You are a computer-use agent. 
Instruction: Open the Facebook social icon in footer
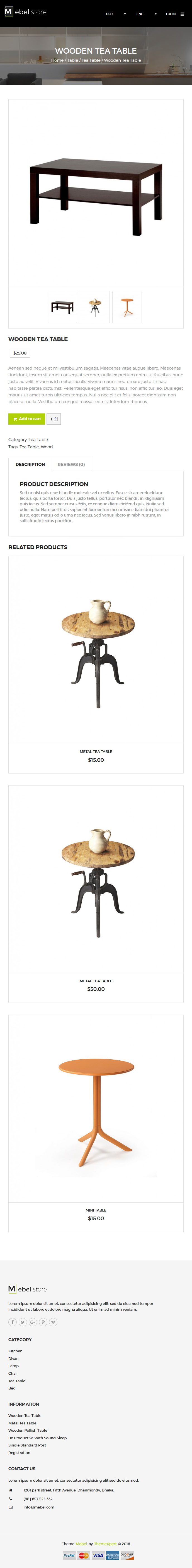(13, 1322)
